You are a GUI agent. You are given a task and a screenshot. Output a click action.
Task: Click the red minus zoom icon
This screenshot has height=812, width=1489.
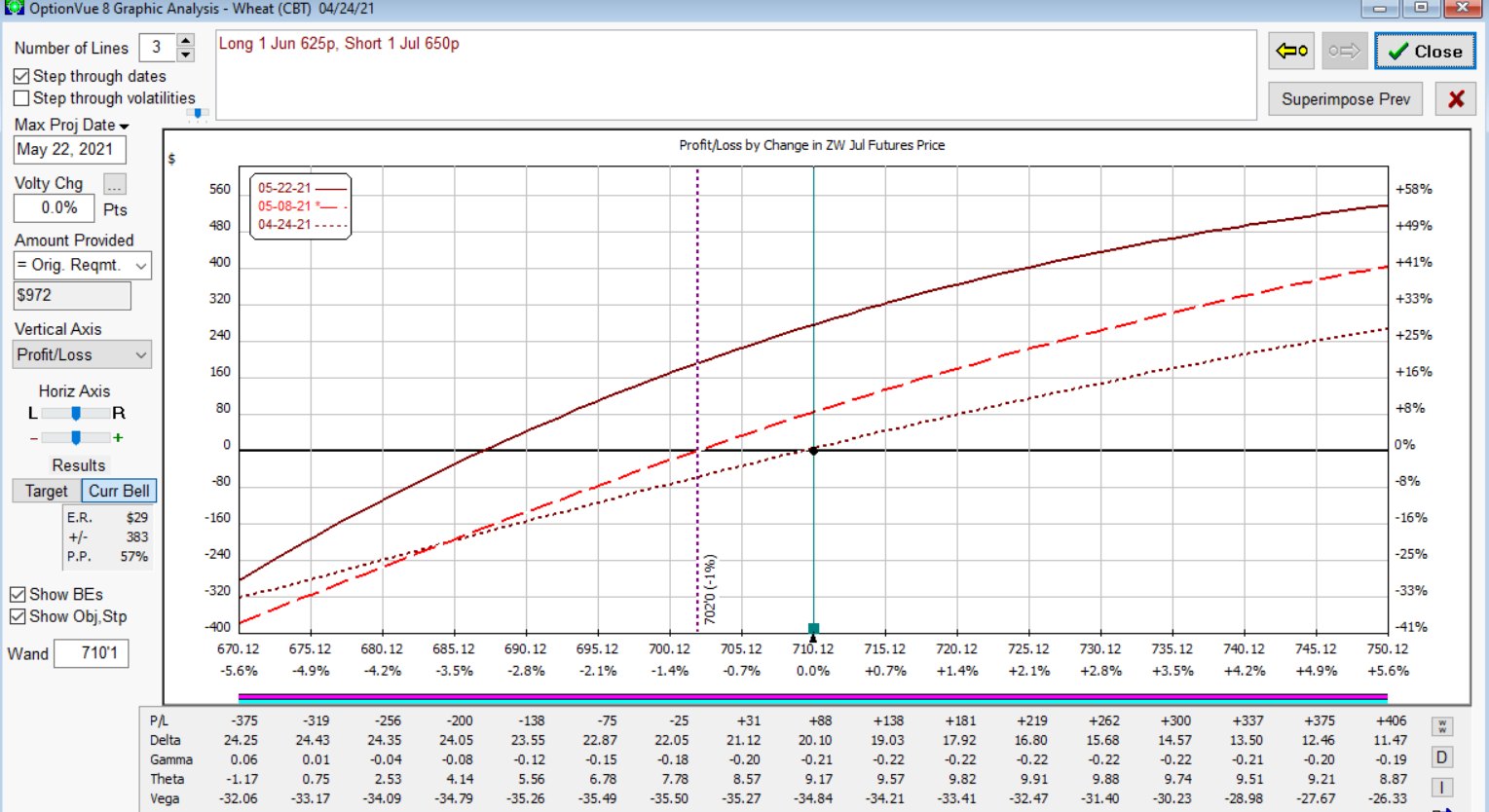(x=34, y=438)
